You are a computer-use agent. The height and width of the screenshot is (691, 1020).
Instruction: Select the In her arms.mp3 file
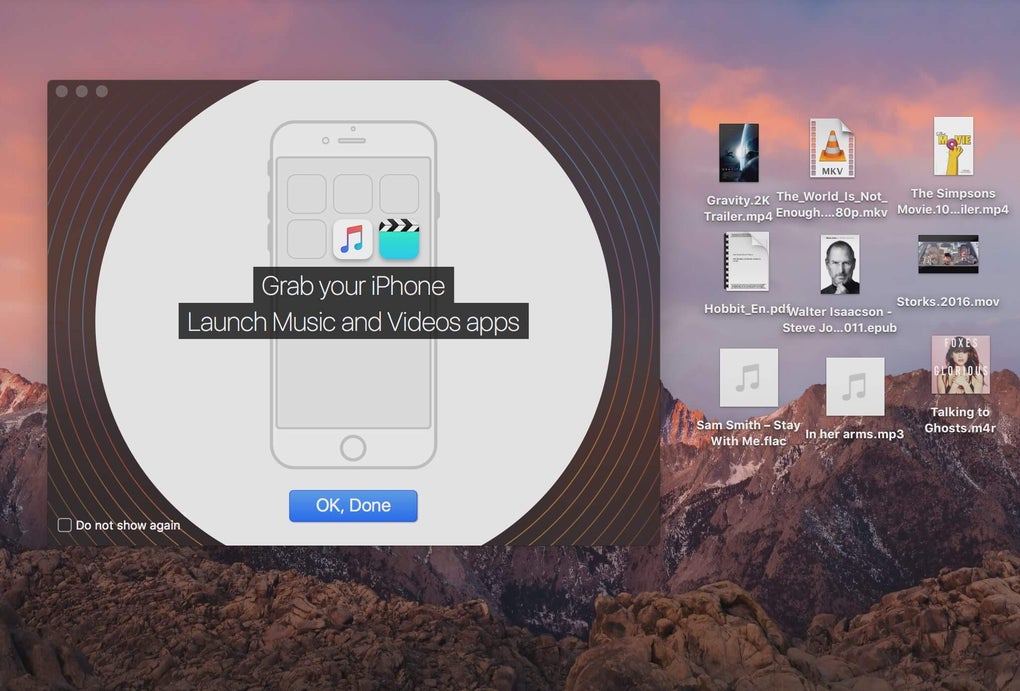[855, 386]
